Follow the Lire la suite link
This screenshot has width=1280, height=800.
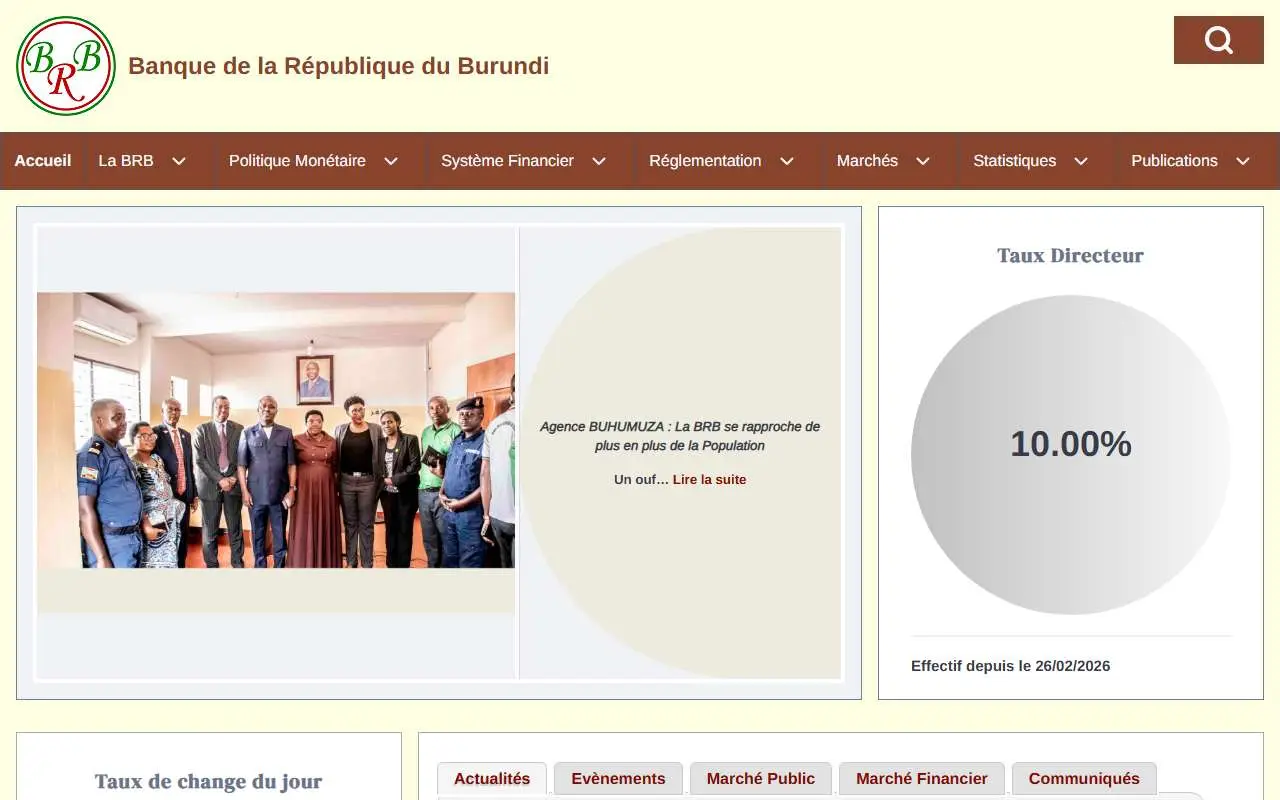pos(709,480)
